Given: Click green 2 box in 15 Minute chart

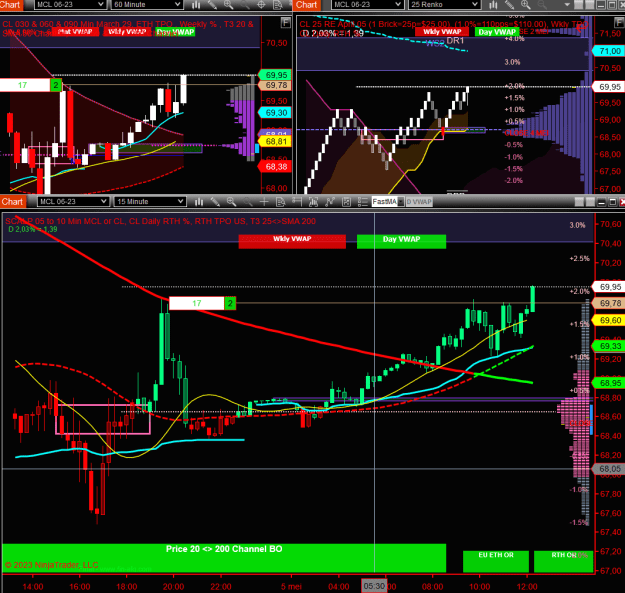Looking at the screenshot, I should [230, 303].
